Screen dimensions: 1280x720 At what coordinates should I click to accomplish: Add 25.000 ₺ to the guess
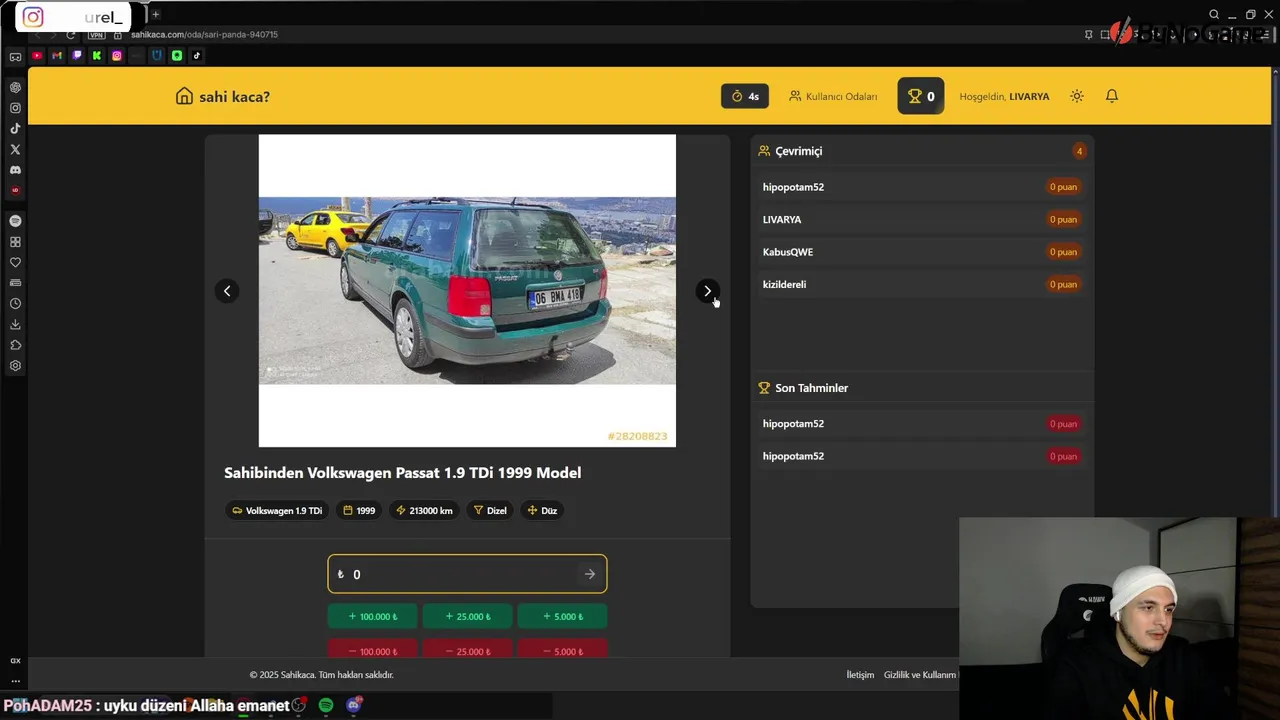pos(467,617)
